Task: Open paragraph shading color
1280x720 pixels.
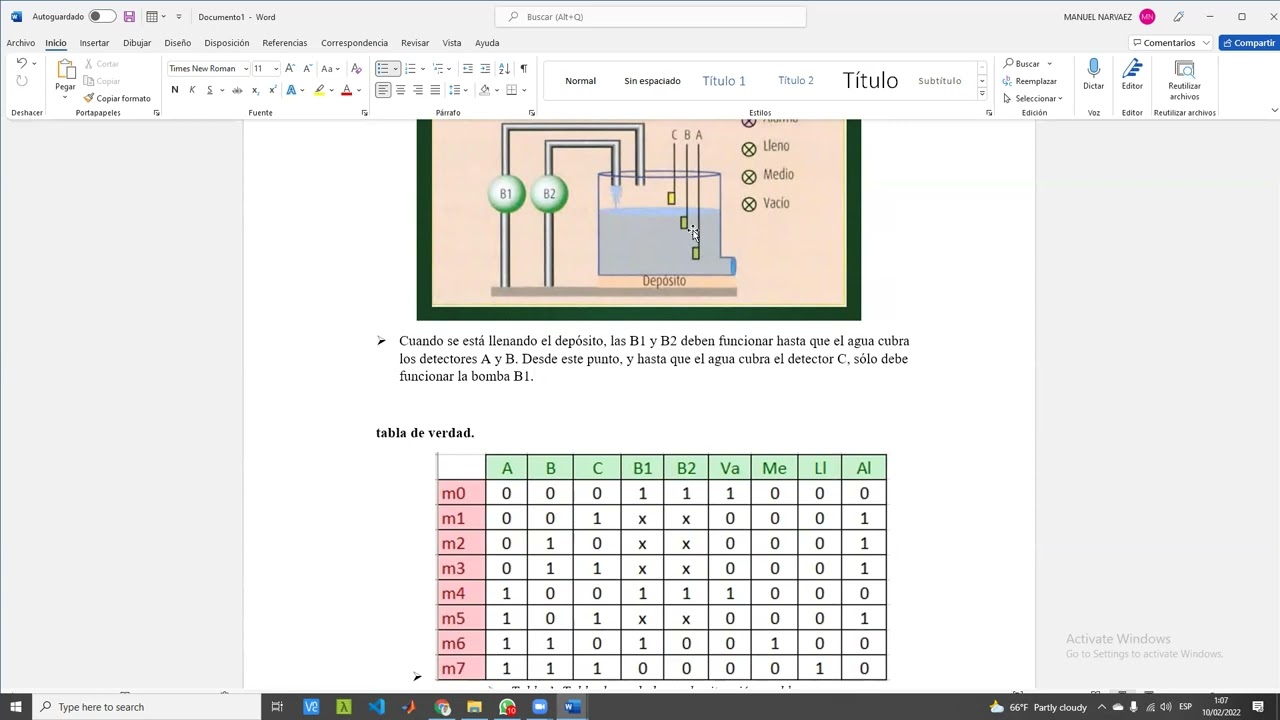Action: [x=484, y=90]
